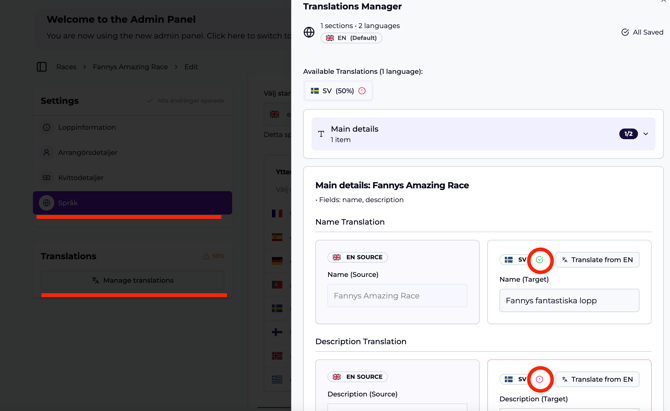Viewport: 670px width, 411px height.
Task: Click the warning icon on the SV (50%) chip
Action: 362,91
